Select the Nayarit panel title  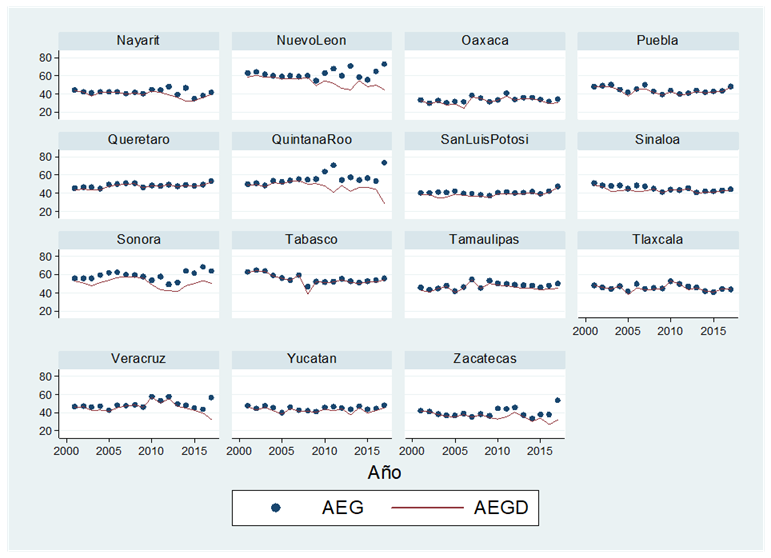139,40
